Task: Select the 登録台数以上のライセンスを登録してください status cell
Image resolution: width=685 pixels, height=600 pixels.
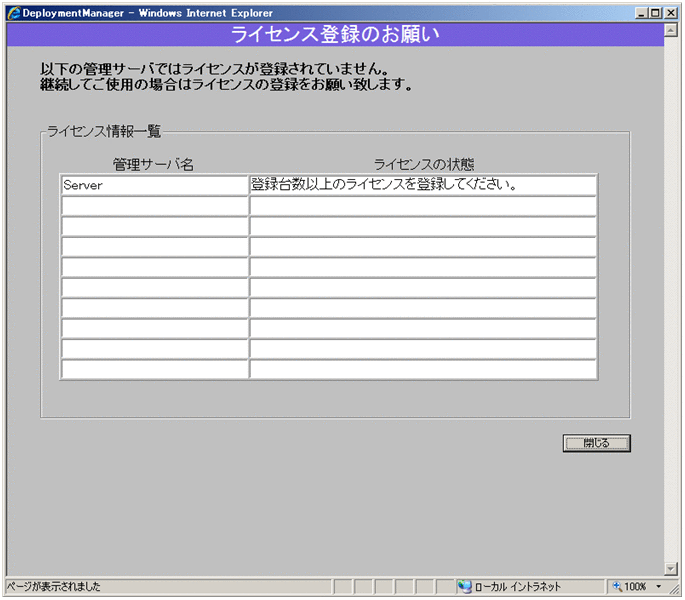Action: click(x=422, y=185)
